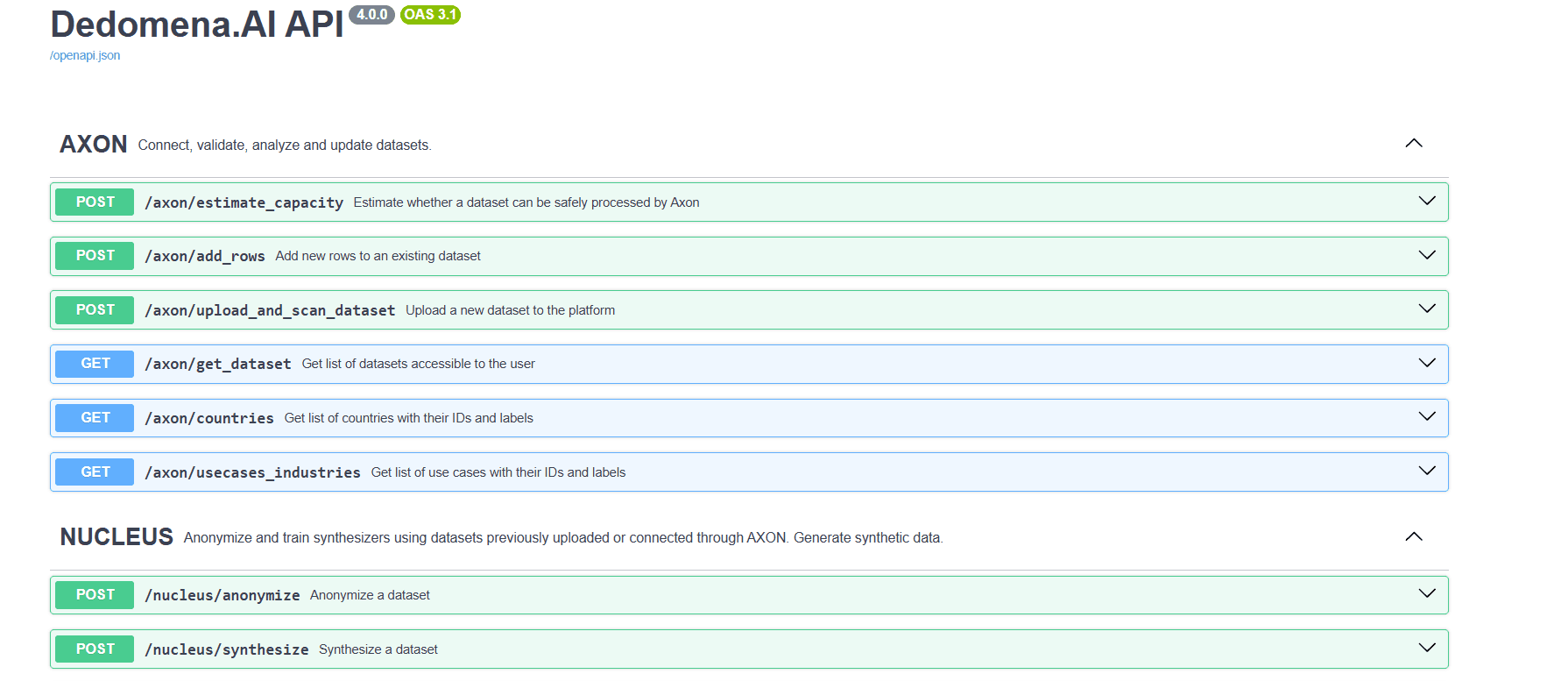Image resolution: width=1568 pixels, height=681 pixels.
Task: Click POST badge for /nucleus/anonymize
Action: tap(95, 594)
